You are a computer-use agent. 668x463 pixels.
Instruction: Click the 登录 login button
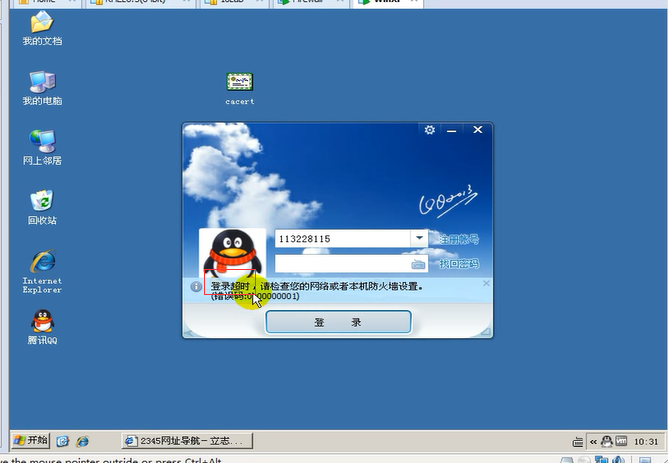point(338,322)
